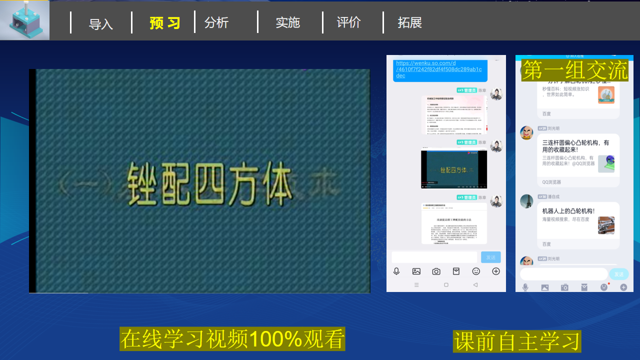Switch to the 分析 tab

tap(216, 22)
